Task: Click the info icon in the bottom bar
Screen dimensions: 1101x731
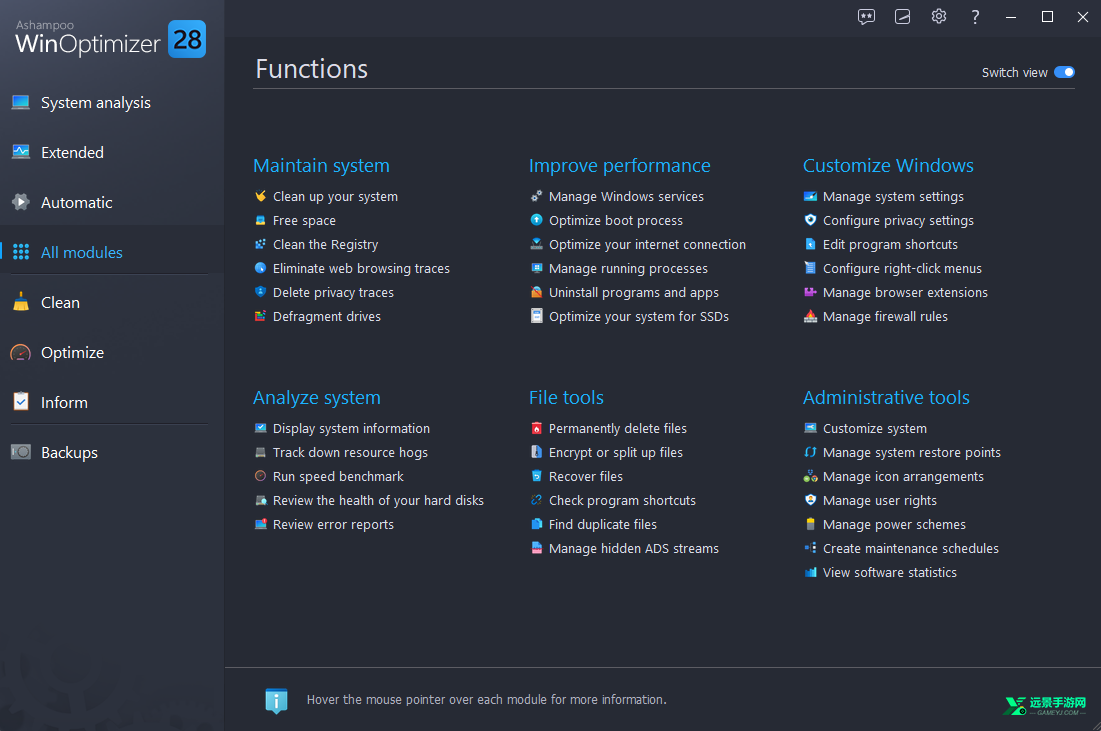Action: (x=276, y=700)
